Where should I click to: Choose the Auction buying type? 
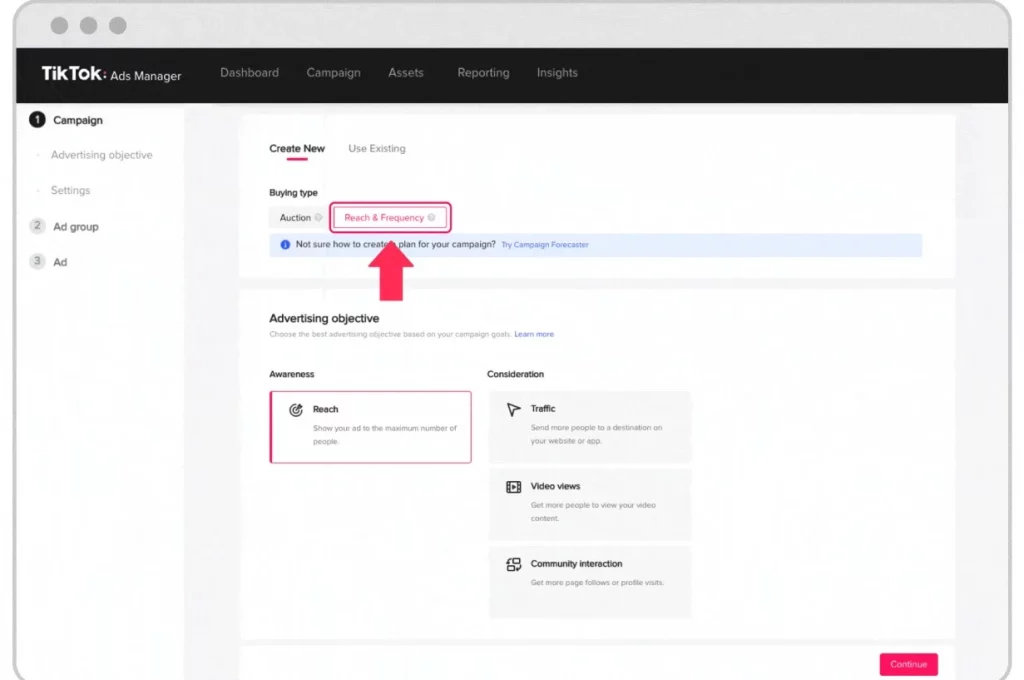point(300,218)
